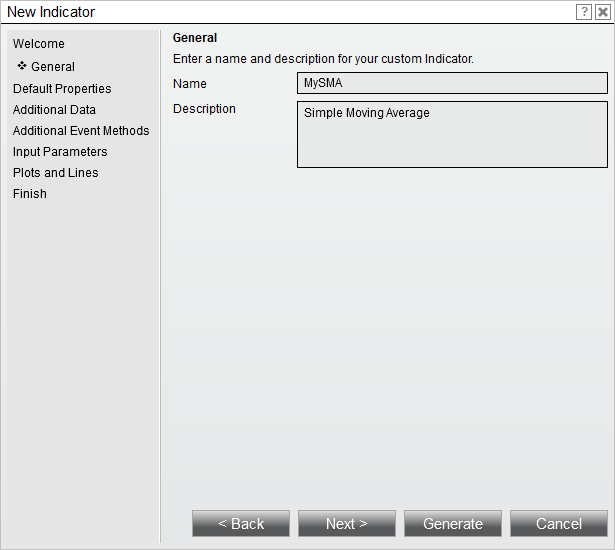Proceed with the Next button
The width and height of the screenshot is (615, 550).
tap(347, 524)
